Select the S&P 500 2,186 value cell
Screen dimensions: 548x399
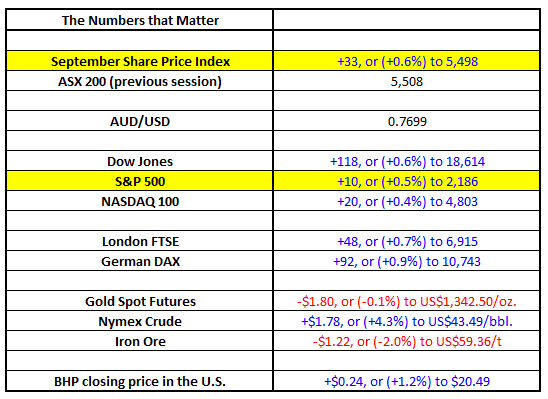click(x=407, y=181)
